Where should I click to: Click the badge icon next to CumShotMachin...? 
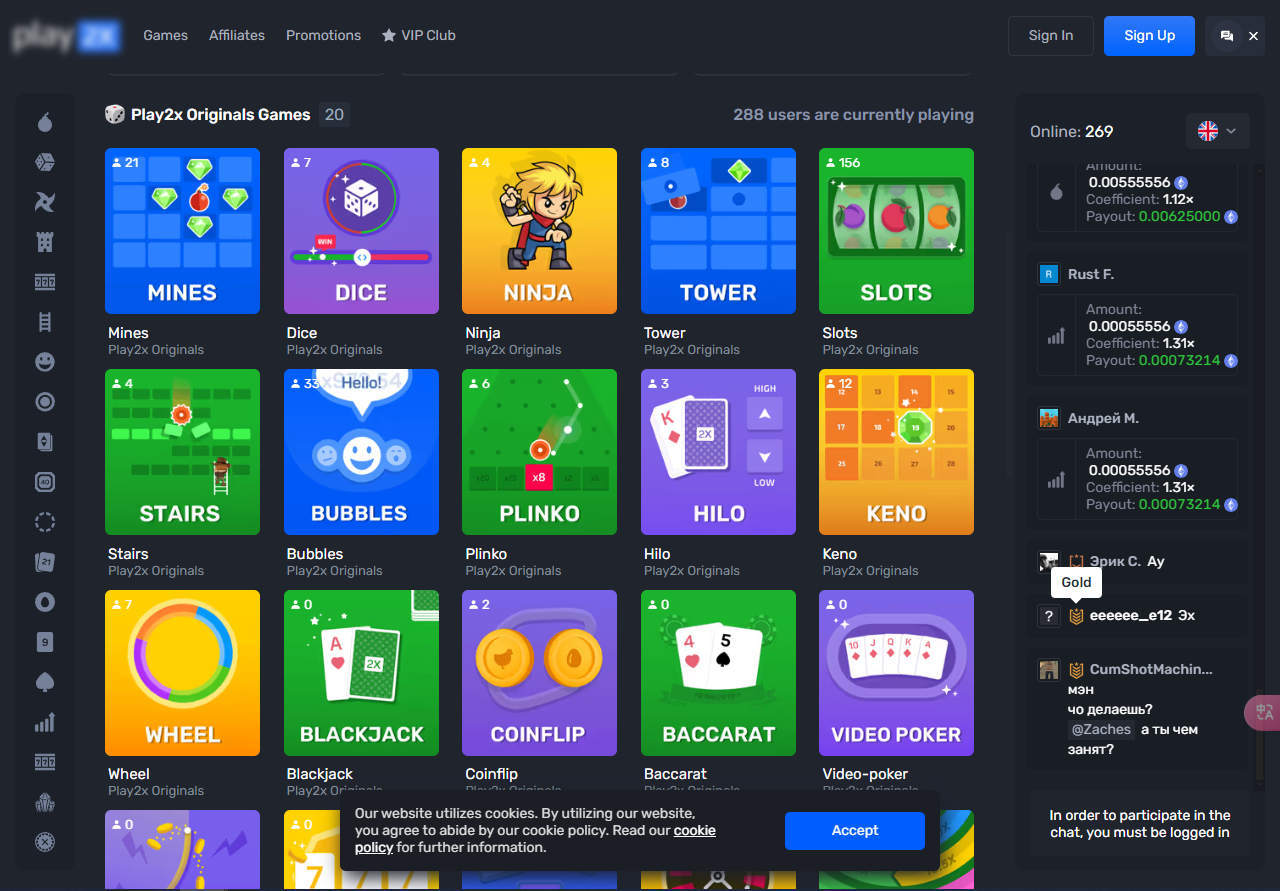(x=1076, y=670)
